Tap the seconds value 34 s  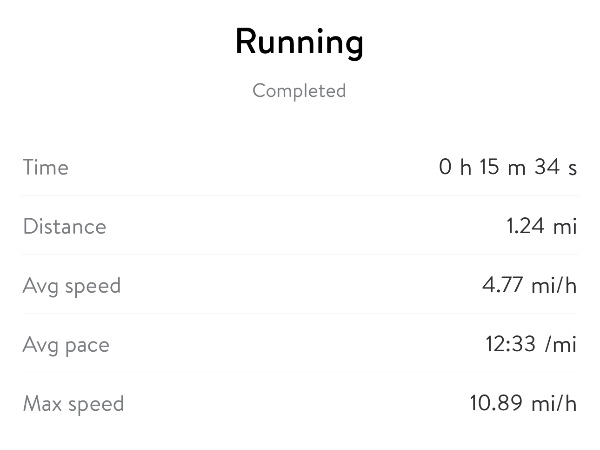pyautogui.click(x=555, y=167)
